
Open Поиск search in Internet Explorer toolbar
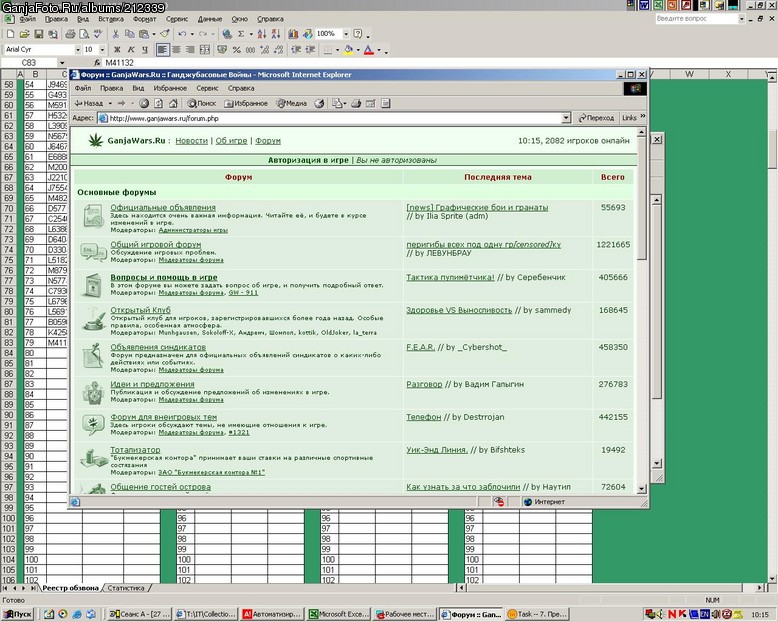pyautogui.click(x=201, y=103)
